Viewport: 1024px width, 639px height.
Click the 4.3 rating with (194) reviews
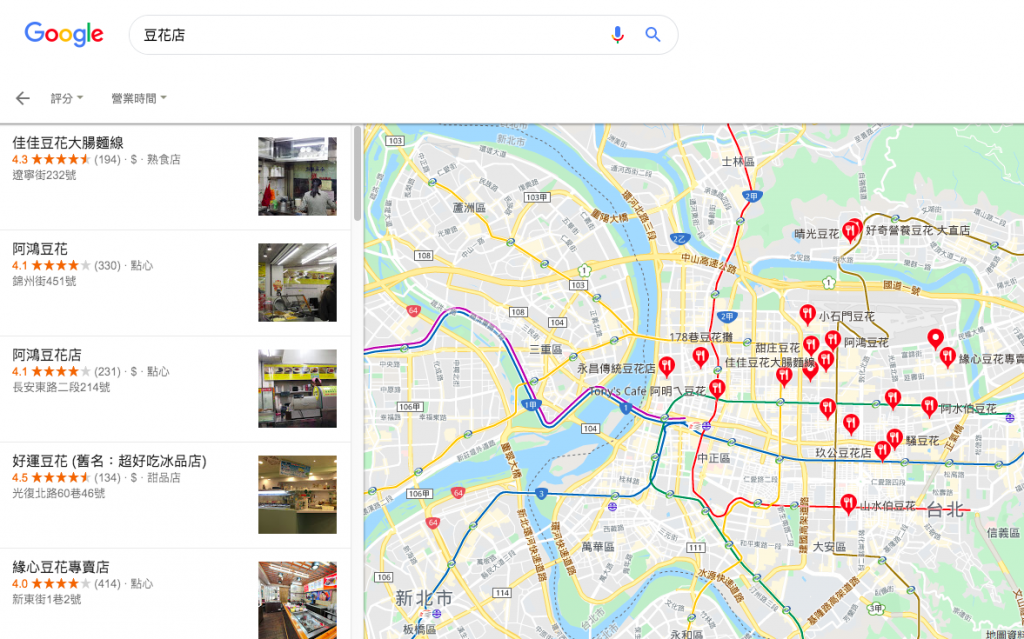(66, 159)
